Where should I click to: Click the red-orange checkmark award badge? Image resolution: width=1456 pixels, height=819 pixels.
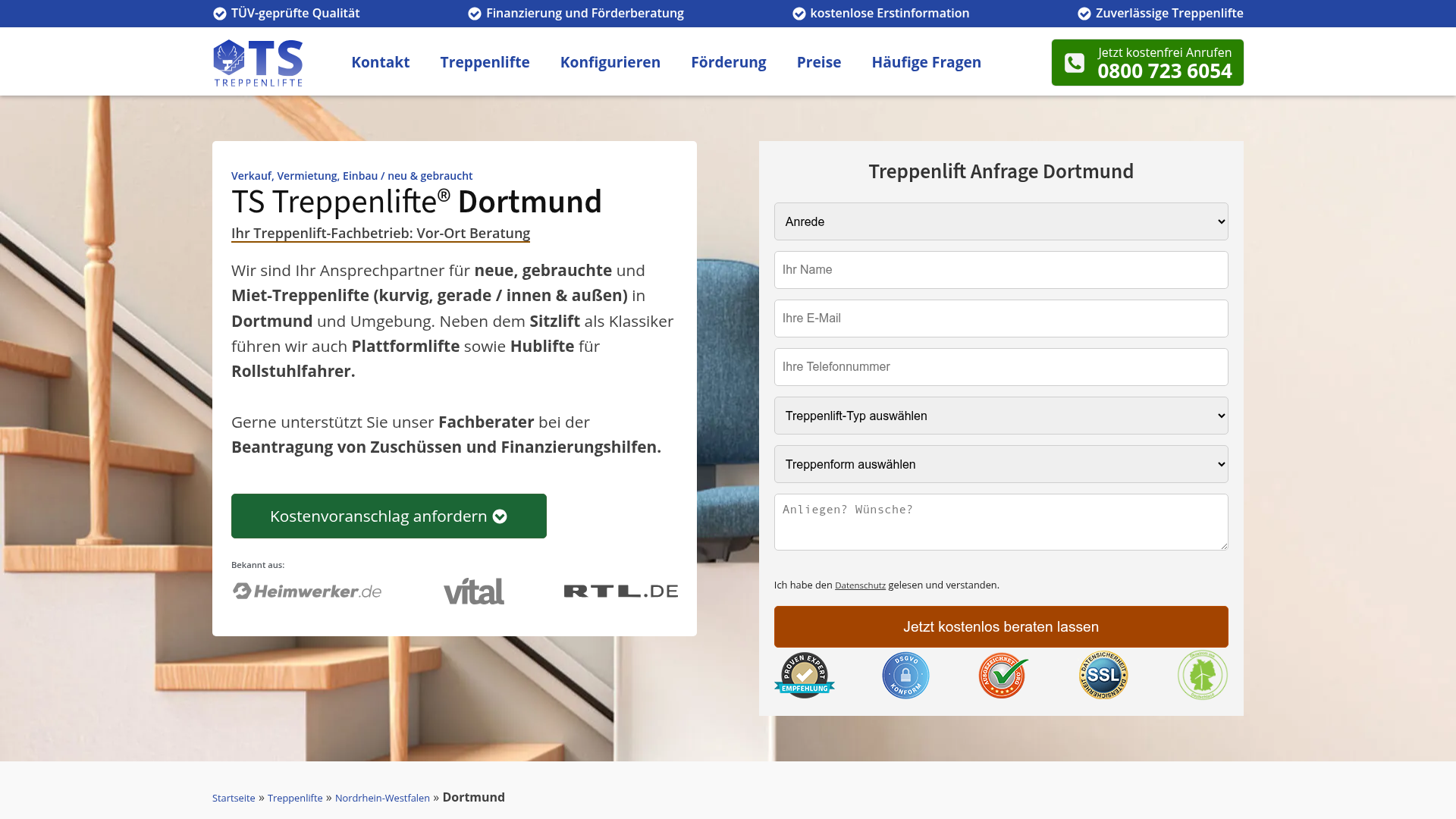1003,675
